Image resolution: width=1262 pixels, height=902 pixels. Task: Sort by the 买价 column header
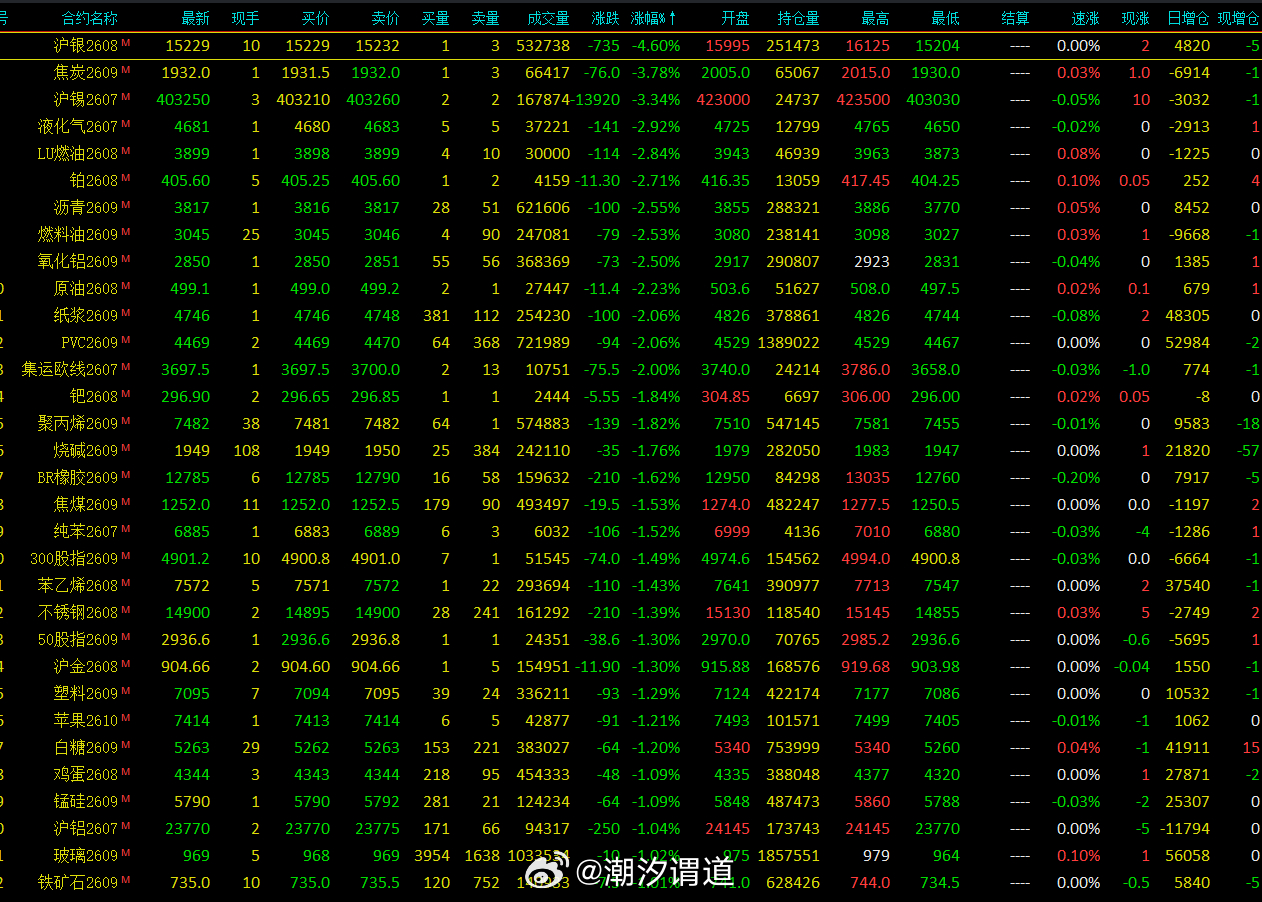[315, 18]
